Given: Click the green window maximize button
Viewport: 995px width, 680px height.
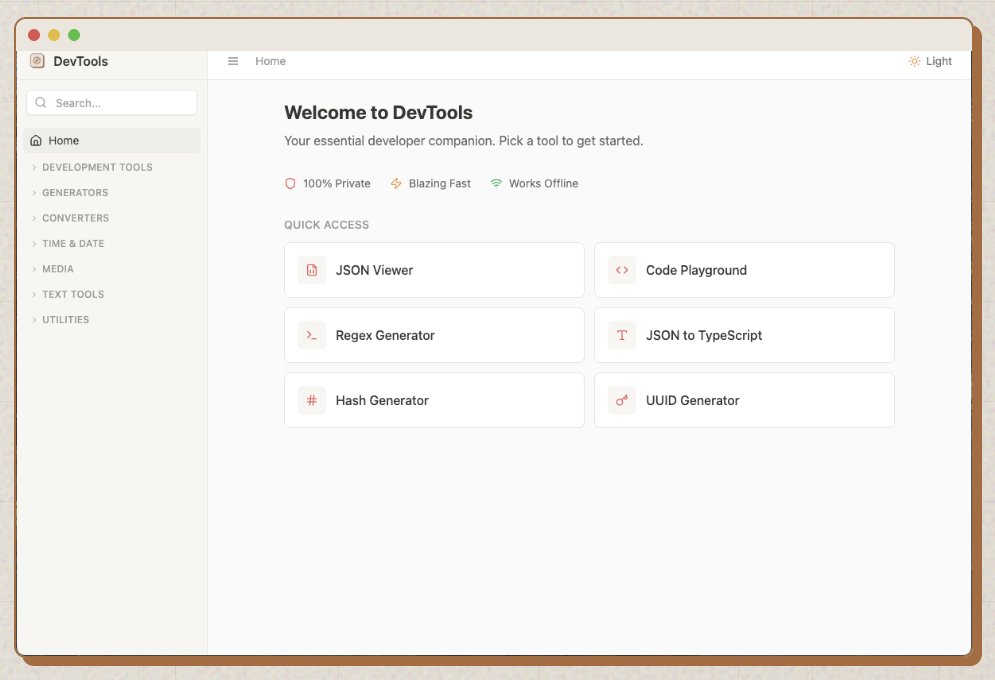Looking at the screenshot, I should tap(74, 35).
